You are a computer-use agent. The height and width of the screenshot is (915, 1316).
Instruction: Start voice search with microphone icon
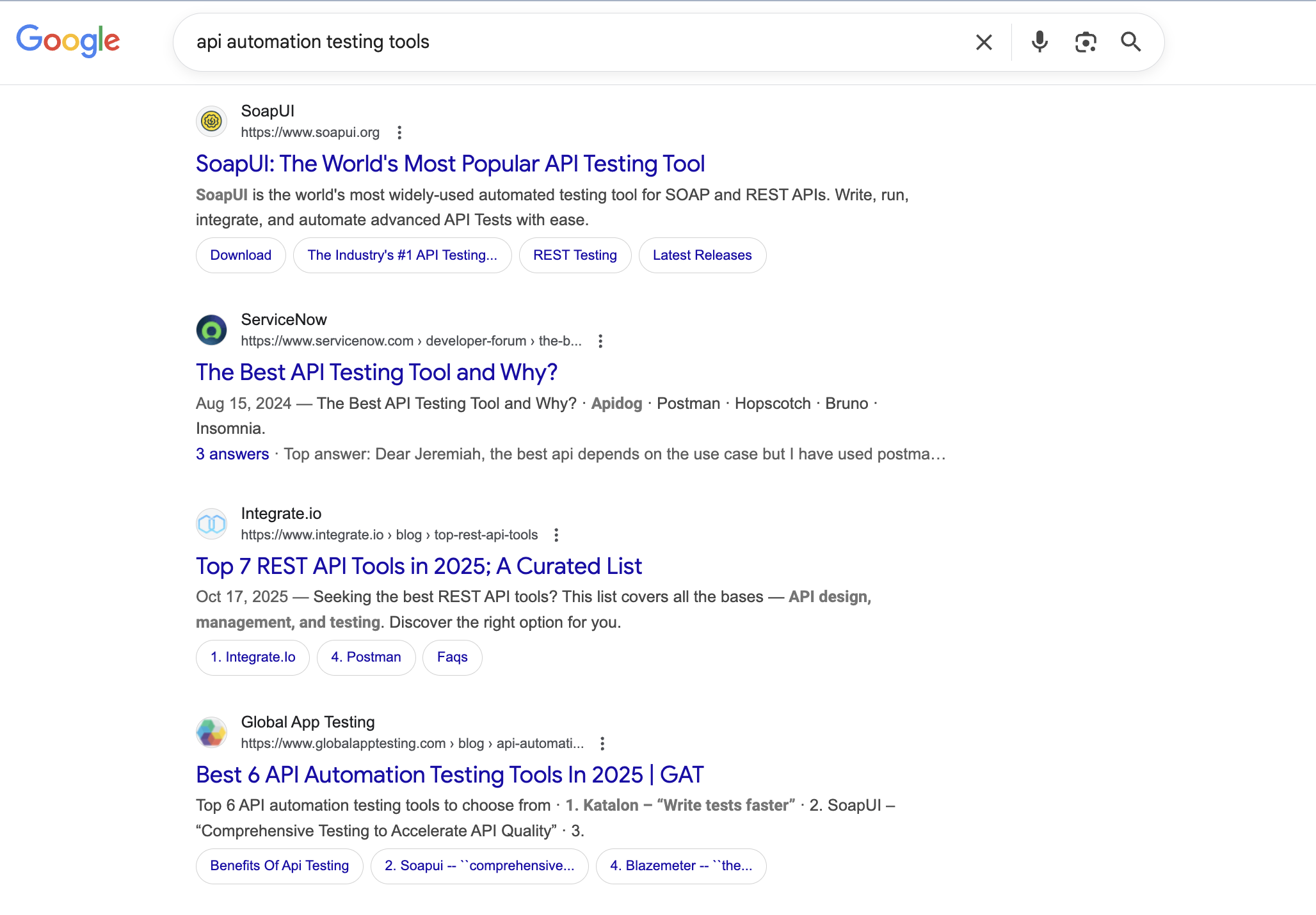(x=1039, y=42)
